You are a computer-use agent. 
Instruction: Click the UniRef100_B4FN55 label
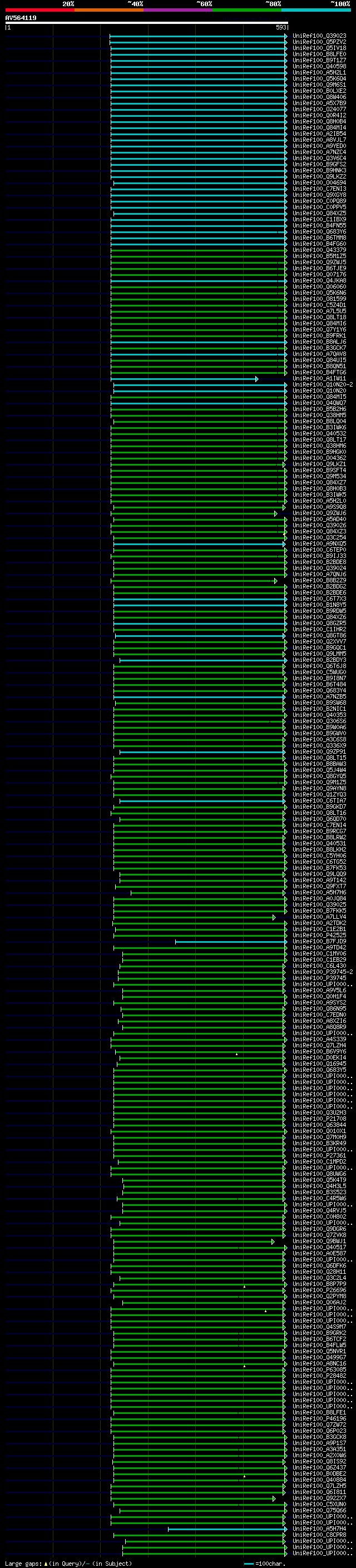(x=319, y=226)
